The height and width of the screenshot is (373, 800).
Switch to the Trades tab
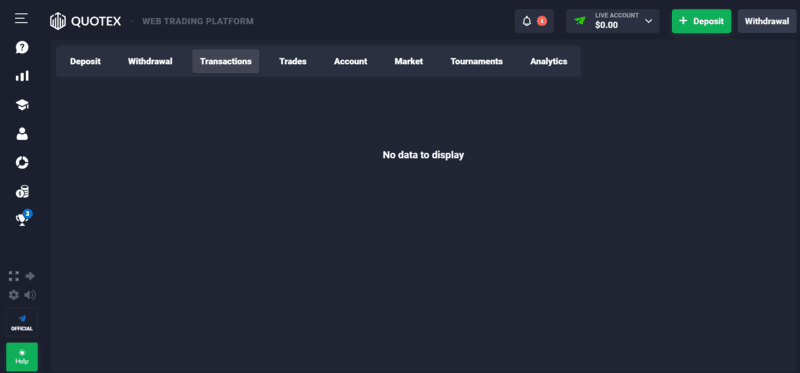coord(293,61)
